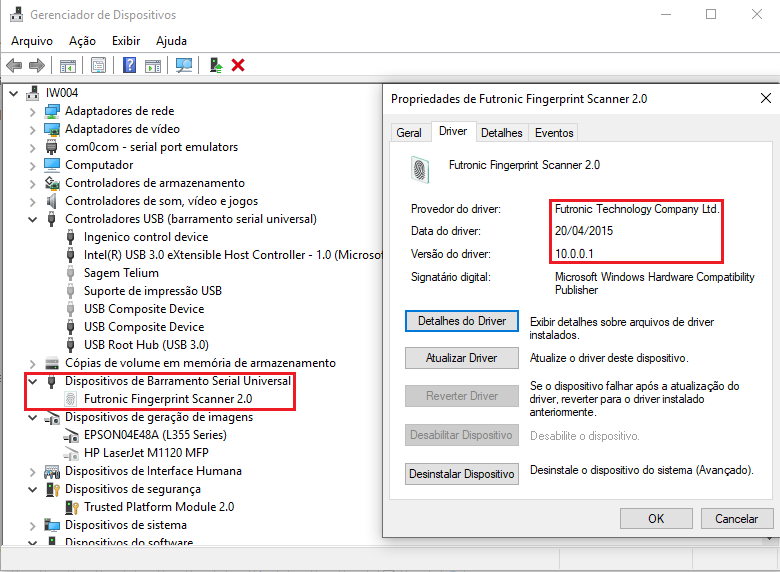The image size is (780, 572).
Task: Click the Atualizar Driver button
Action: (x=461, y=358)
